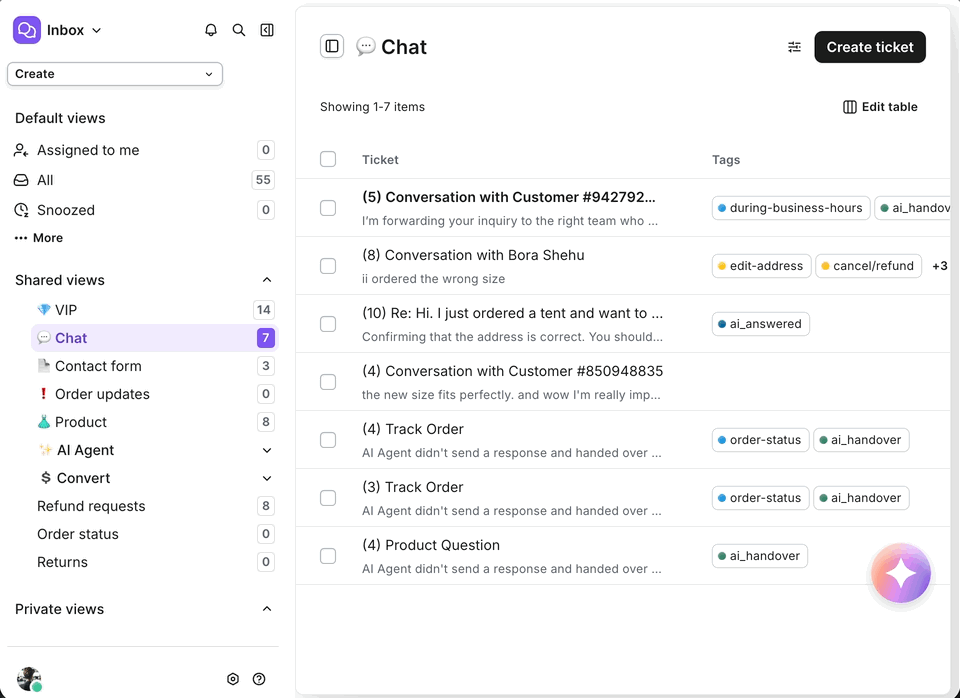
Task: Click the purple Inbox app logo
Action: [x=27, y=30]
